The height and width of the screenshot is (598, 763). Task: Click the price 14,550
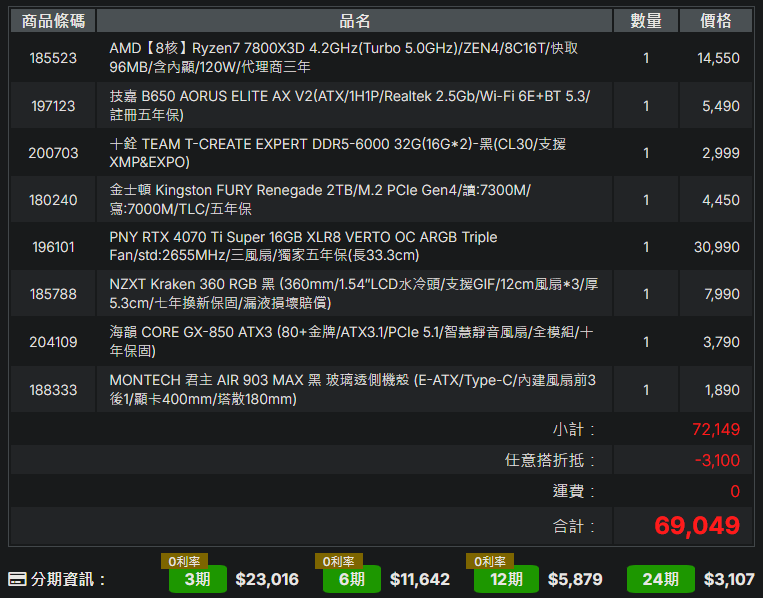718,58
